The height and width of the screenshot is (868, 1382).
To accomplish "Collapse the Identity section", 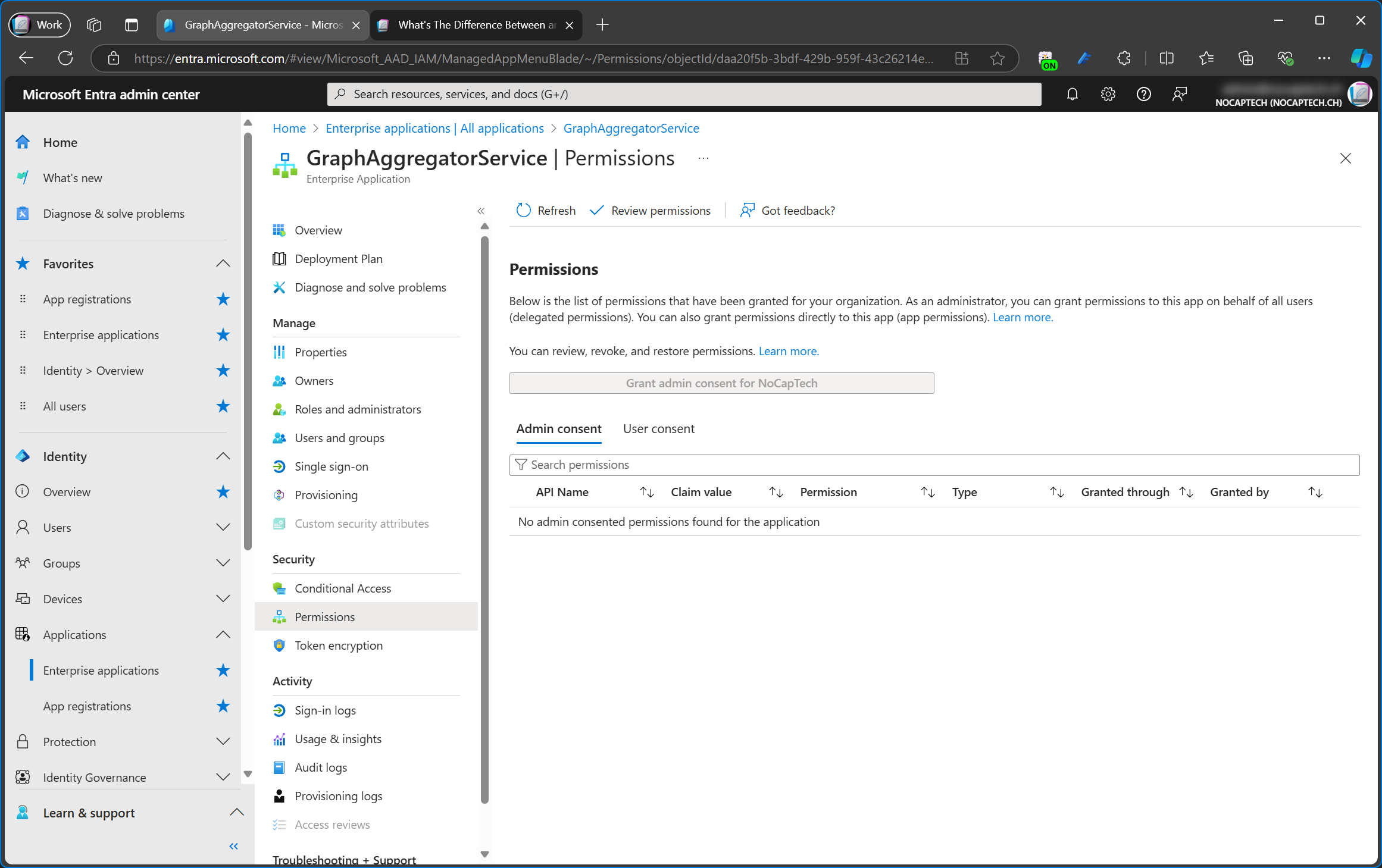I will click(x=223, y=456).
